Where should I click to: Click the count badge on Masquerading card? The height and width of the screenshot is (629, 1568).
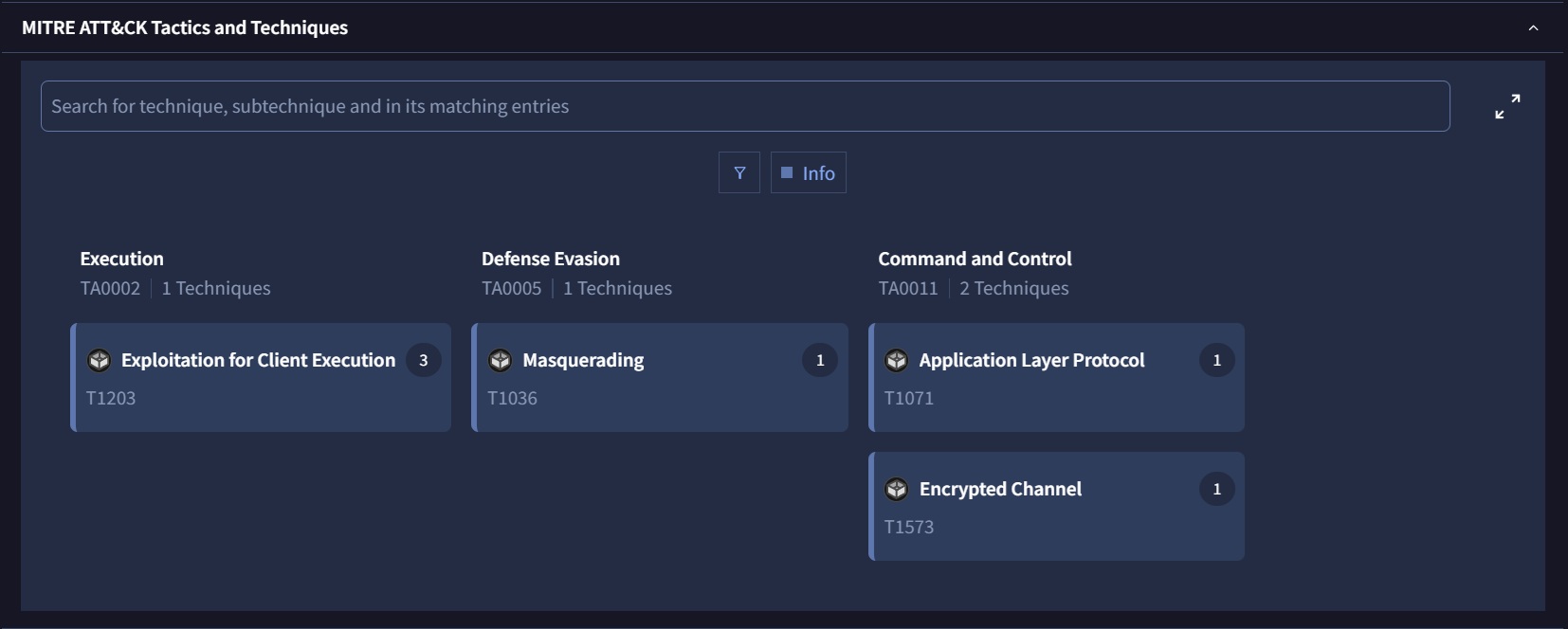(820, 360)
